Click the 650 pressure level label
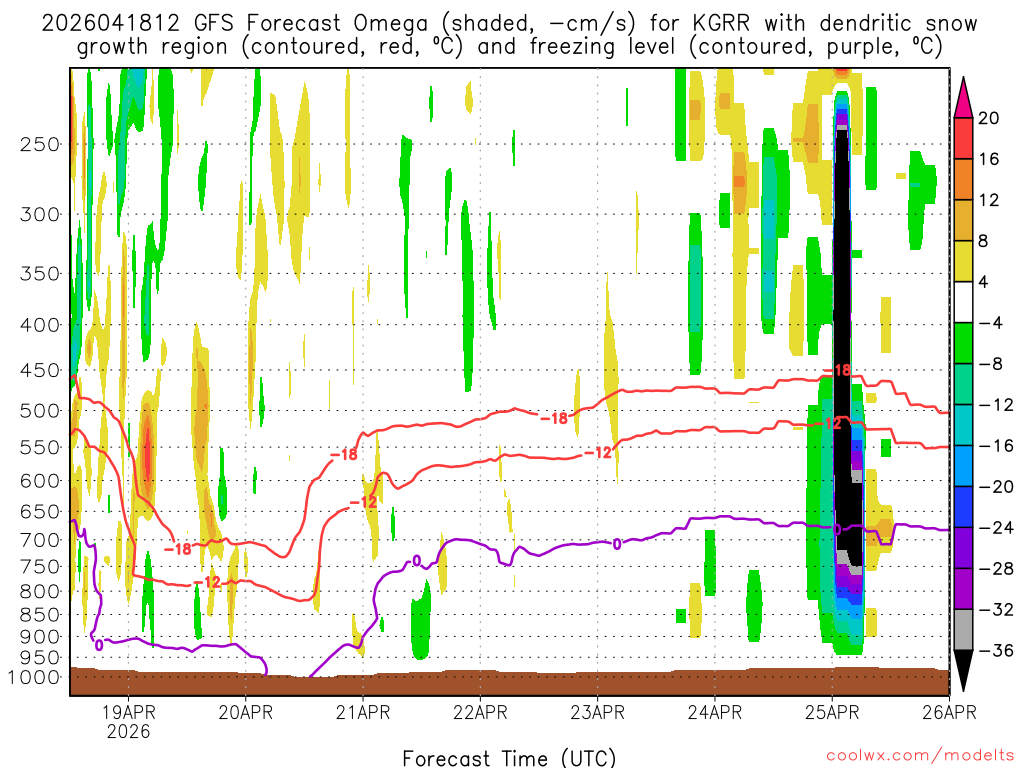This screenshot has width=1024, height=768. pos(40,511)
